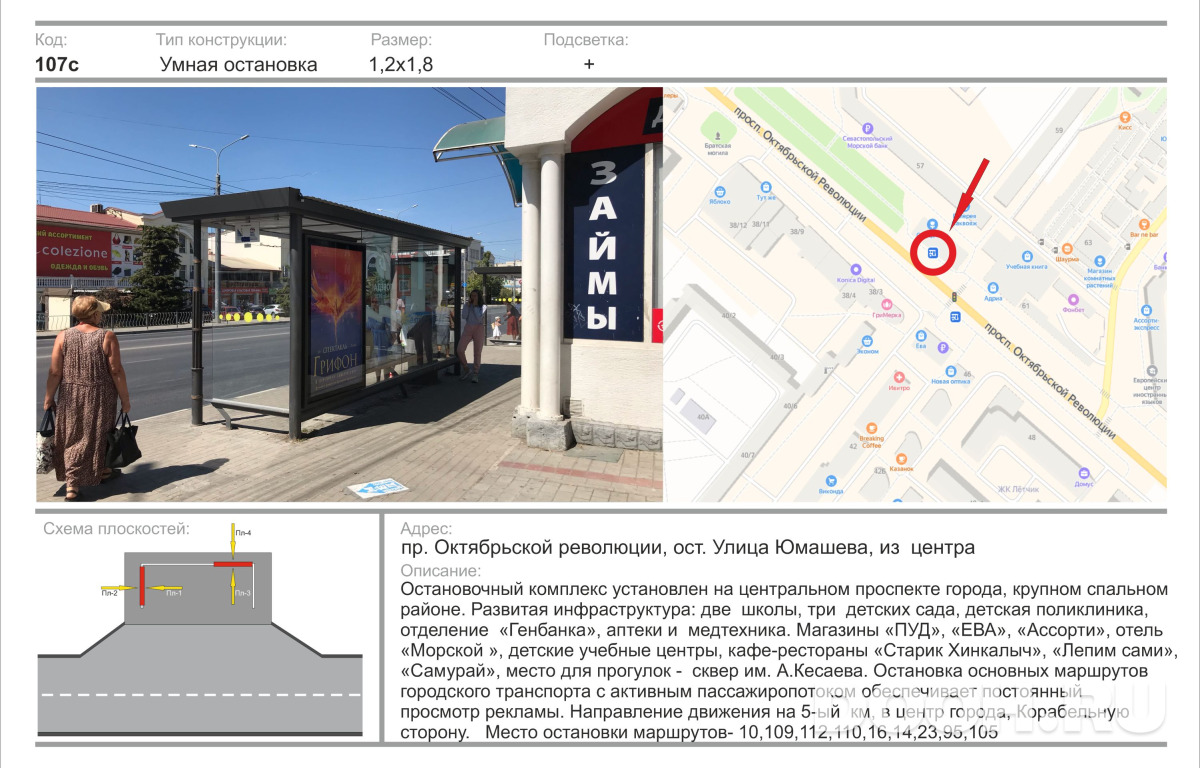Viewport: 1200px width, 768px height.
Task: Select the code value 107с
Action: coord(57,65)
